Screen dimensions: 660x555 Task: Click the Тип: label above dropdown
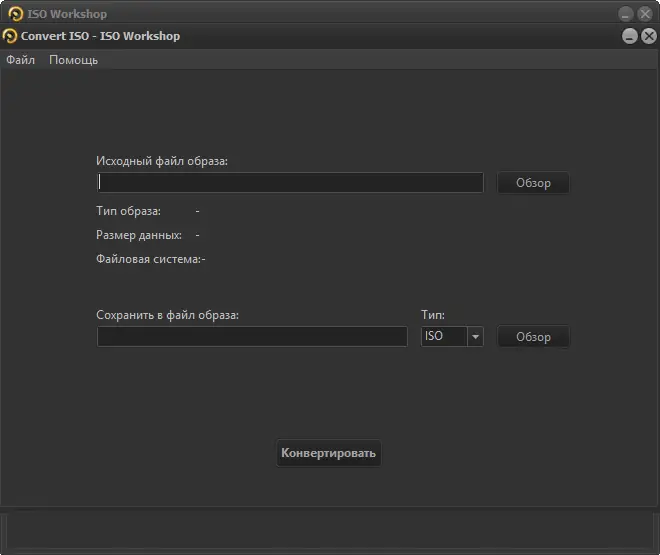(x=433, y=315)
